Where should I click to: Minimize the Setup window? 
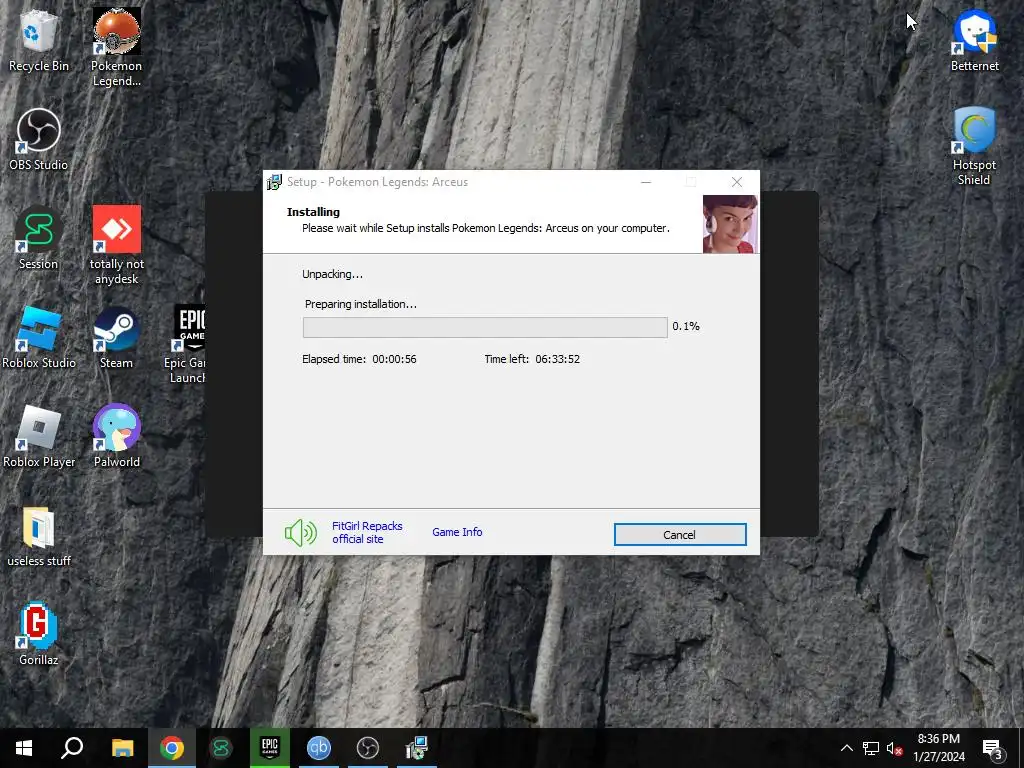(x=646, y=182)
